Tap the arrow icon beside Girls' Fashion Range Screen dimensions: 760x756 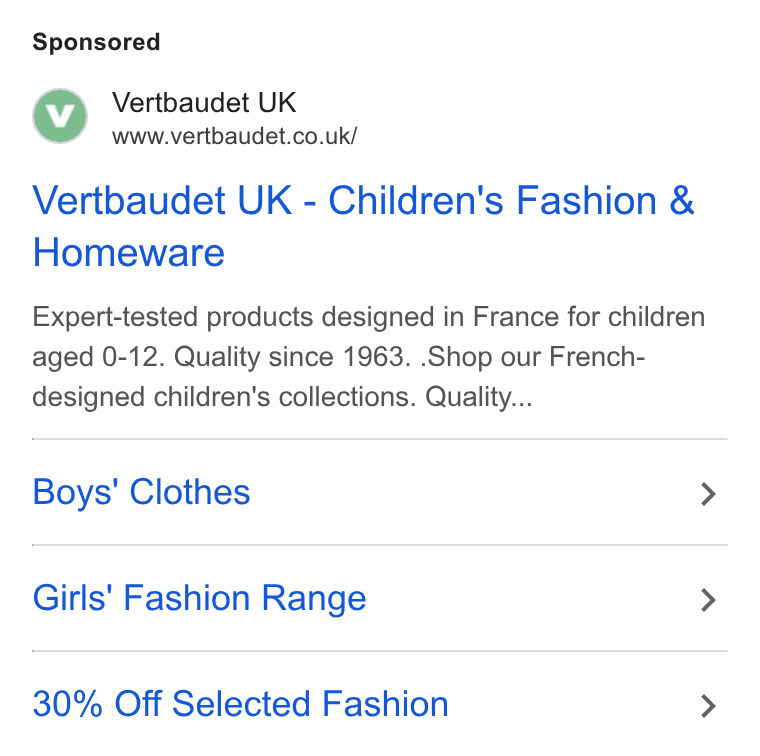click(708, 600)
